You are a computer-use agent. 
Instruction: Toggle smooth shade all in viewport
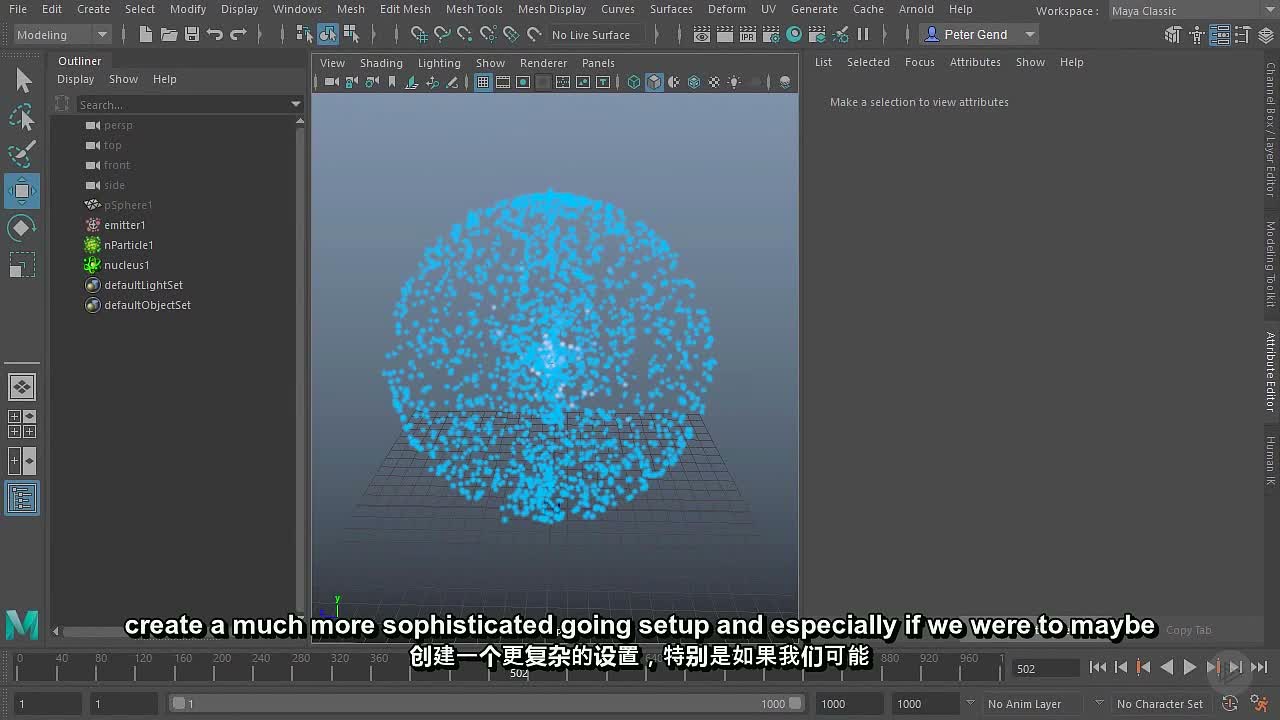654,82
